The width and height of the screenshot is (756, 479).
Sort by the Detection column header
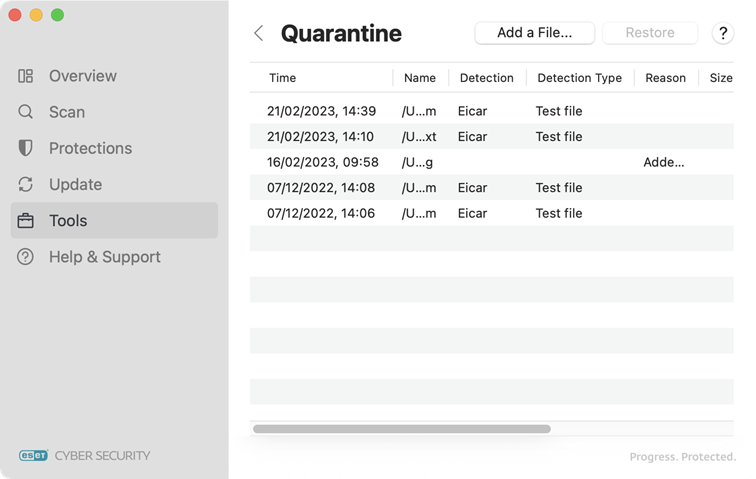487,78
